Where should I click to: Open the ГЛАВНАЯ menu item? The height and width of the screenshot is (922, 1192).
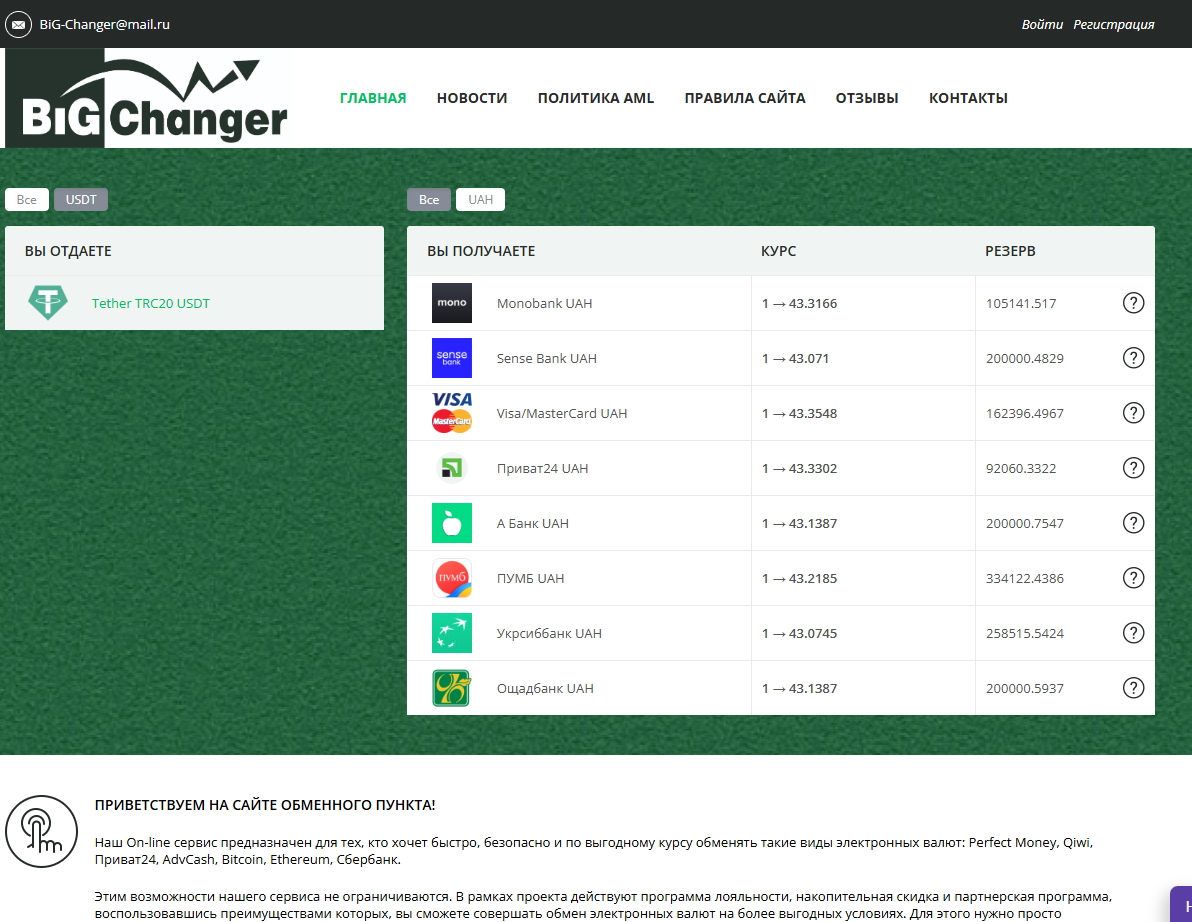pyautogui.click(x=372, y=98)
